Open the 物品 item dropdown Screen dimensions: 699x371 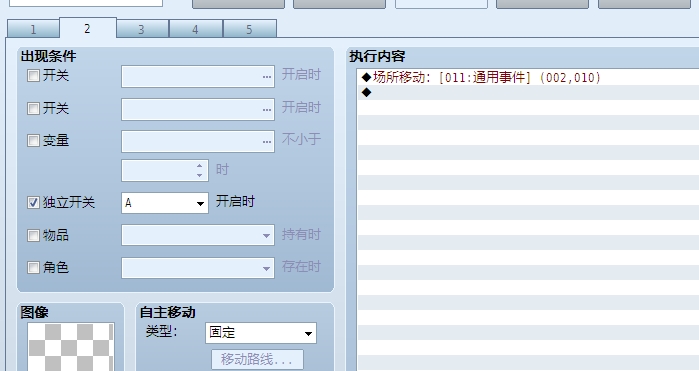[198, 235]
